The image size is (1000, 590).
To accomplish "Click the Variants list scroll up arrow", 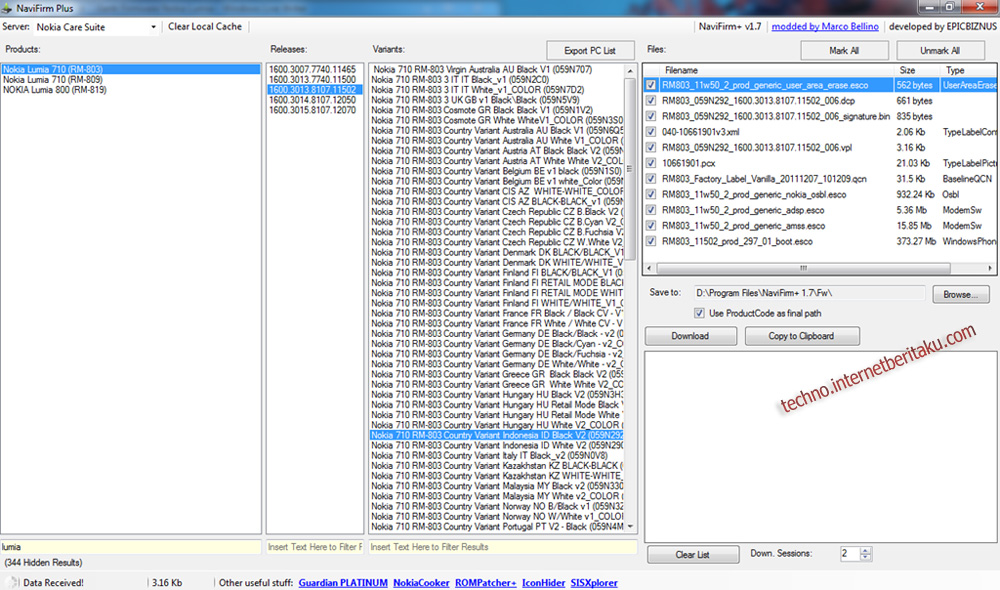I will pos(630,71).
